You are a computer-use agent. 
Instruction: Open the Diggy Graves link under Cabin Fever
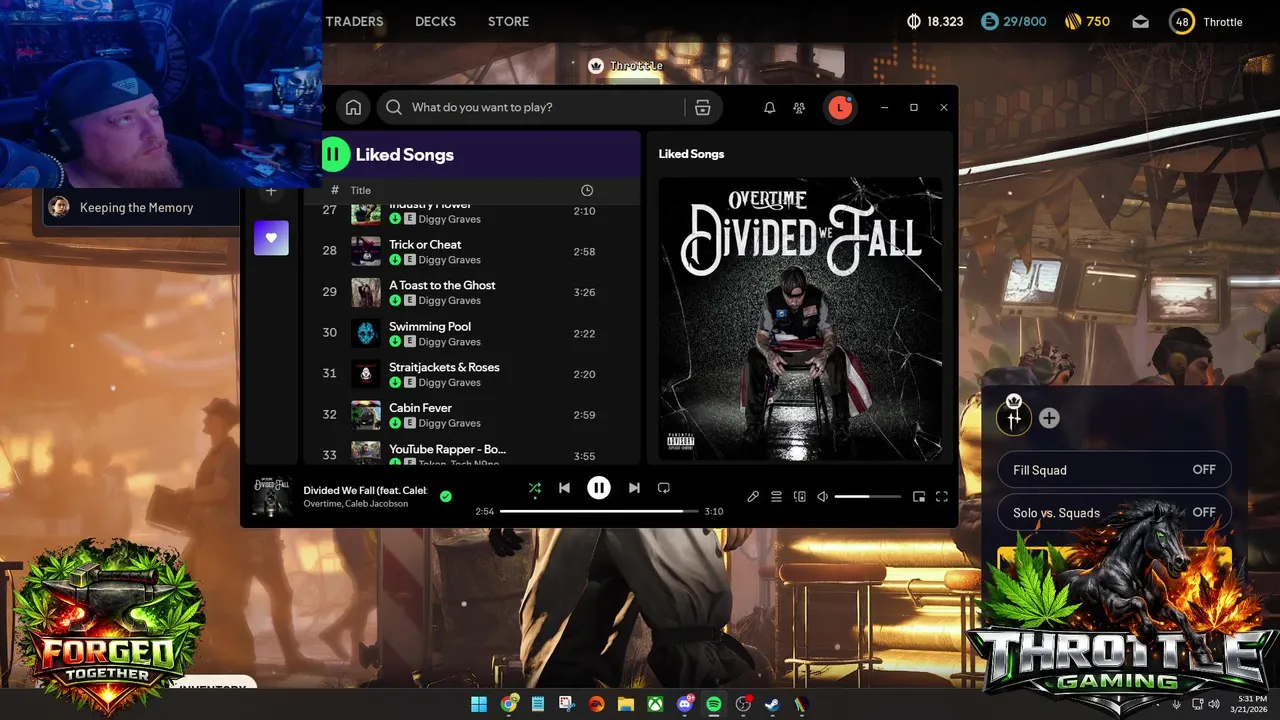pos(449,423)
